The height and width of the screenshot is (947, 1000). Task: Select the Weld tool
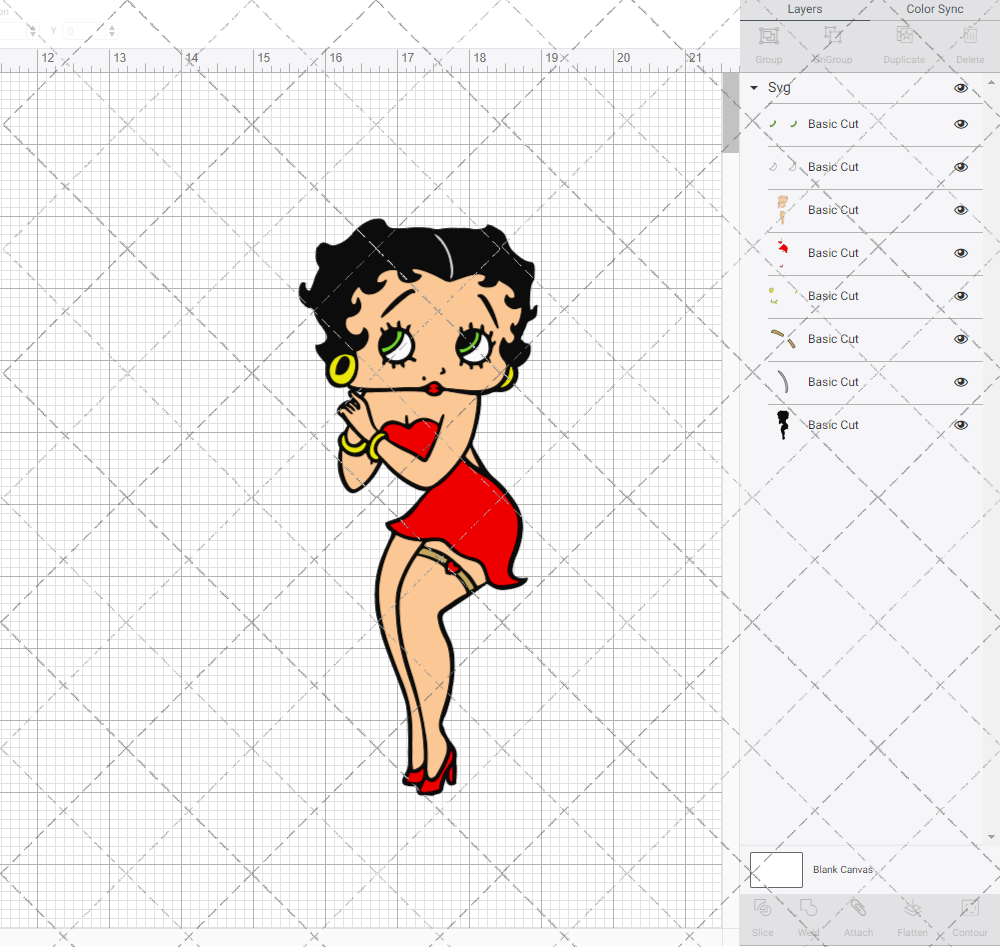[x=809, y=910]
